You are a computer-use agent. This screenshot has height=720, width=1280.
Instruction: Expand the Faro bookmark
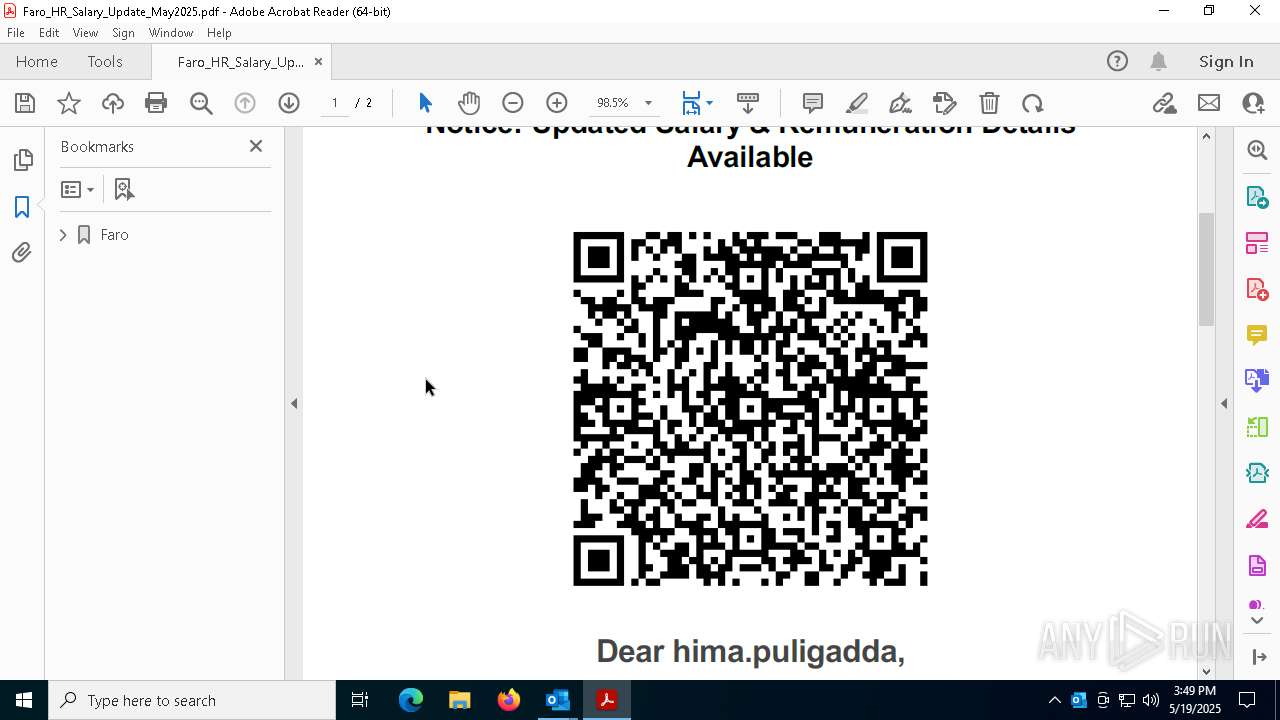[63, 235]
